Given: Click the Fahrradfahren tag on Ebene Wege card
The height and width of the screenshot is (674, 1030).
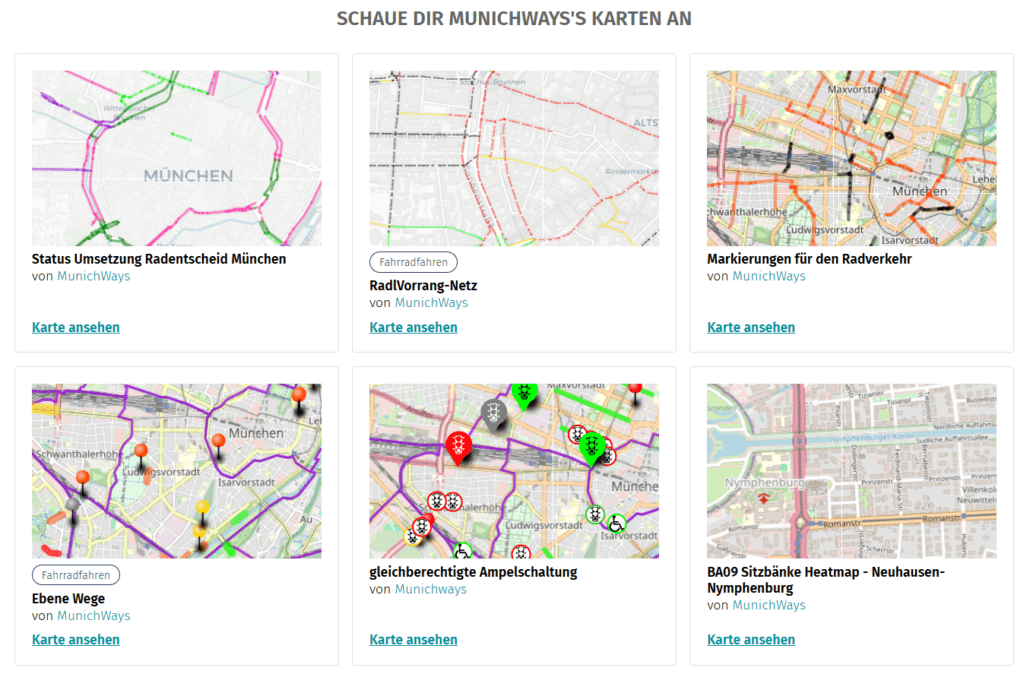Looking at the screenshot, I should click(75, 574).
